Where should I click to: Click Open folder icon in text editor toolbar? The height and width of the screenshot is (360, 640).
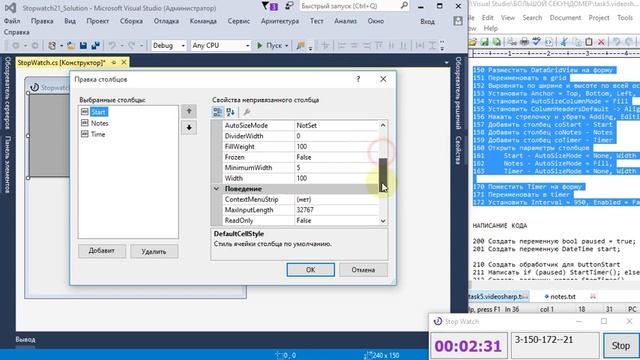473,42
